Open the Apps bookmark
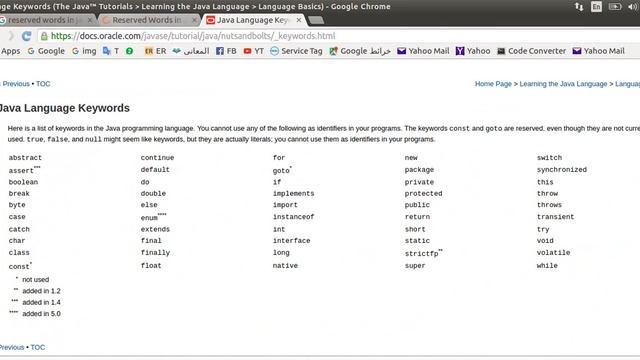The height and width of the screenshot is (360, 640). tap(10, 51)
